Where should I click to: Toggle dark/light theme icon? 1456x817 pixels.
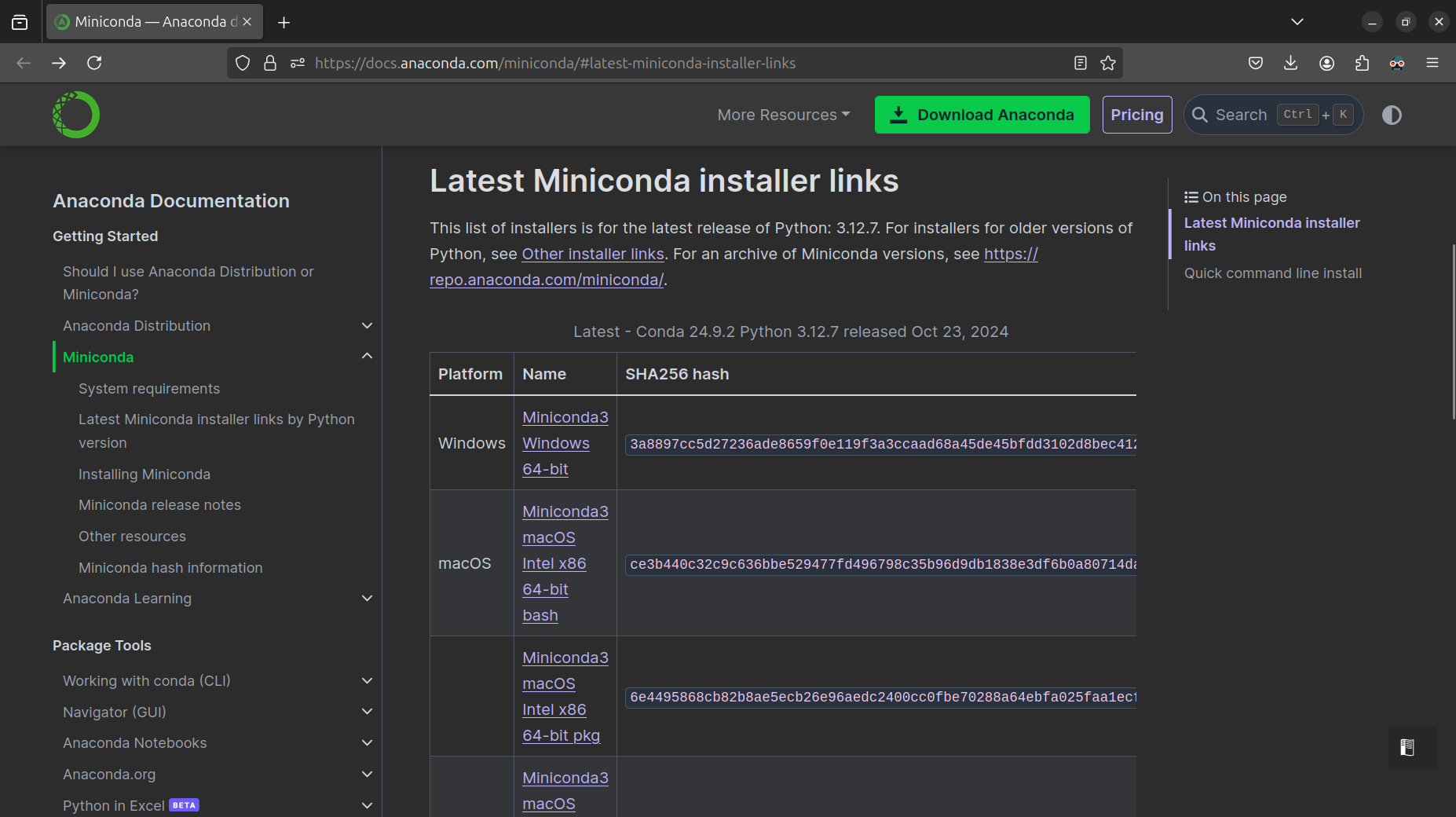click(x=1392, y=115)
